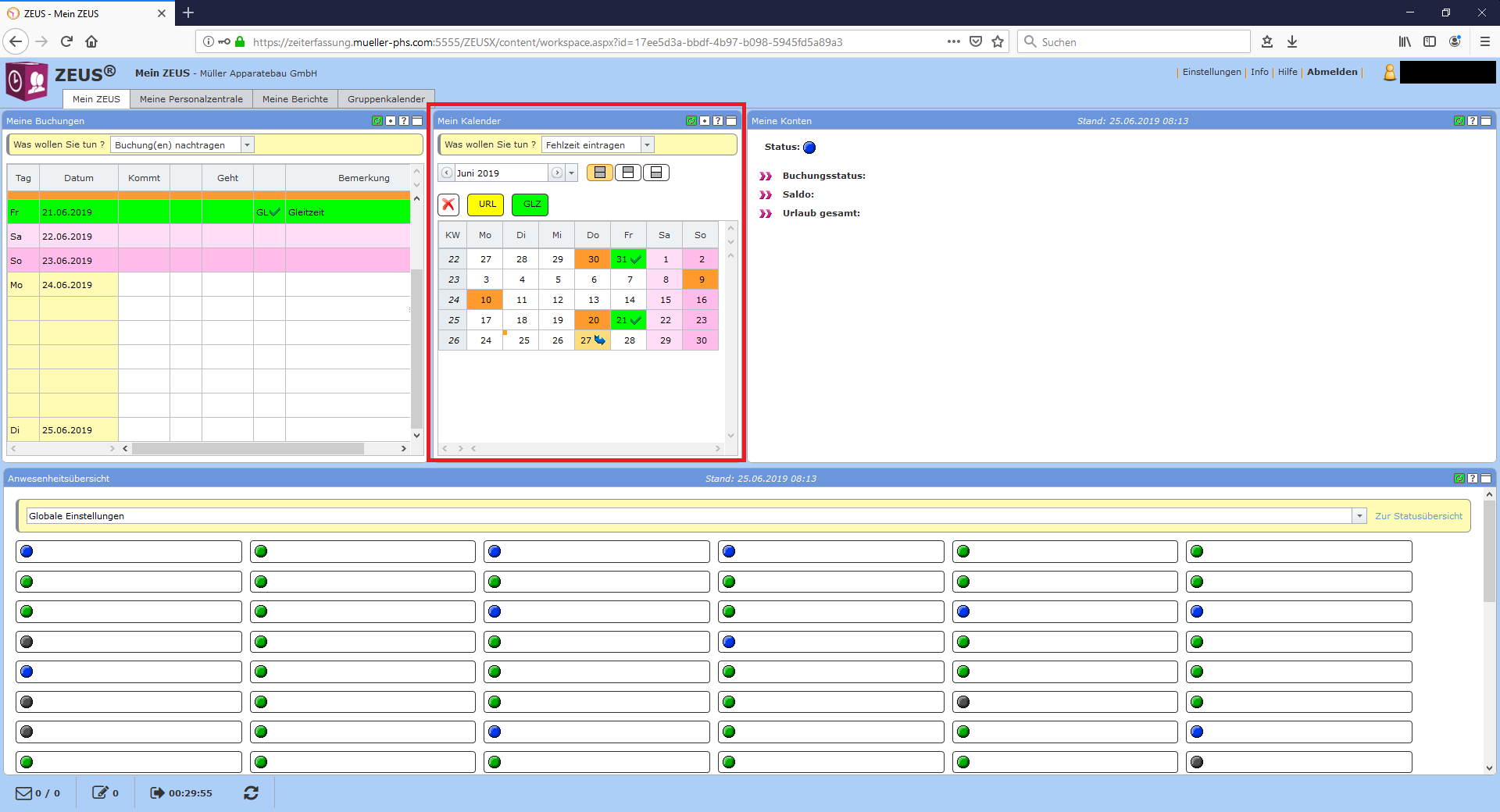Open the Gruppenkalender tab

pyautogui.click(x=386, y=99)
